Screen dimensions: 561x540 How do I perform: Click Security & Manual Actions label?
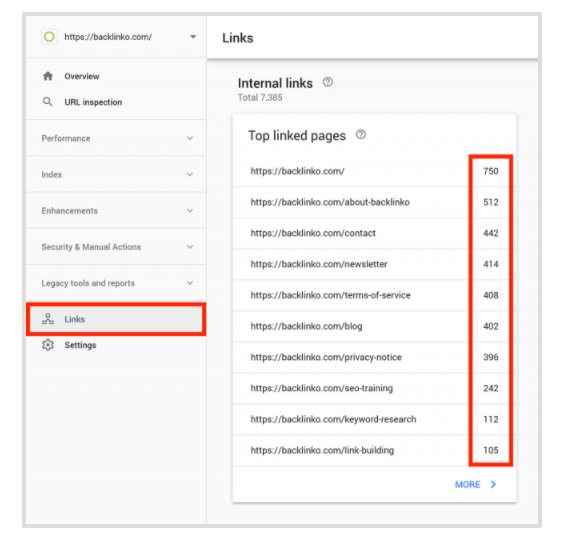pos(91,247)
